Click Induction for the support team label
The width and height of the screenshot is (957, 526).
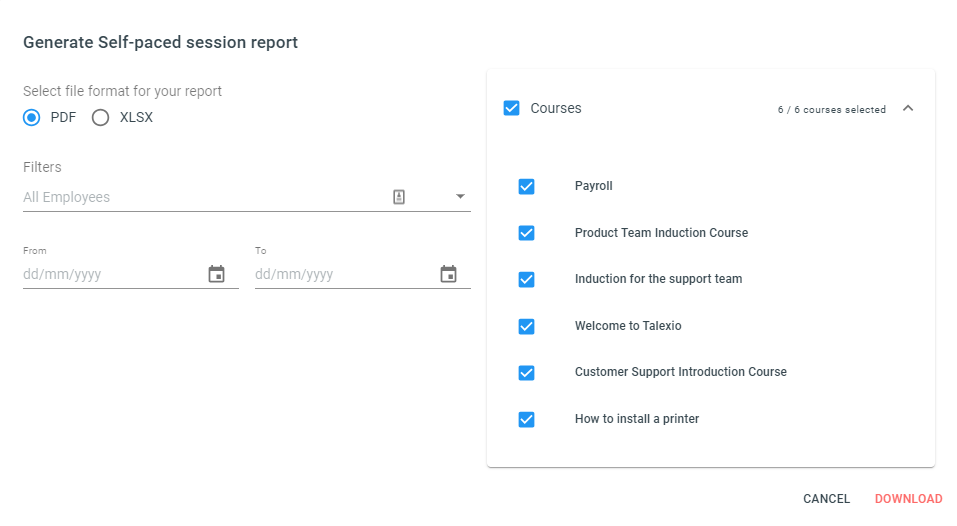pyautogui.click(x=659, y=279)
